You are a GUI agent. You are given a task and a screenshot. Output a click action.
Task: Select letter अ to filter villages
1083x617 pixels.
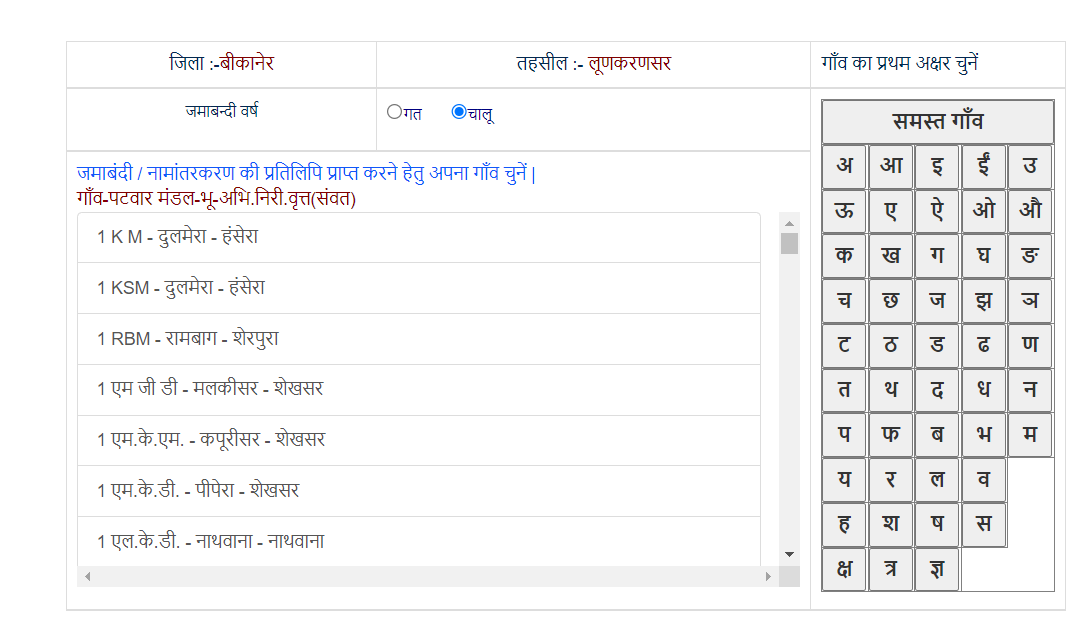tap(843, 166)
